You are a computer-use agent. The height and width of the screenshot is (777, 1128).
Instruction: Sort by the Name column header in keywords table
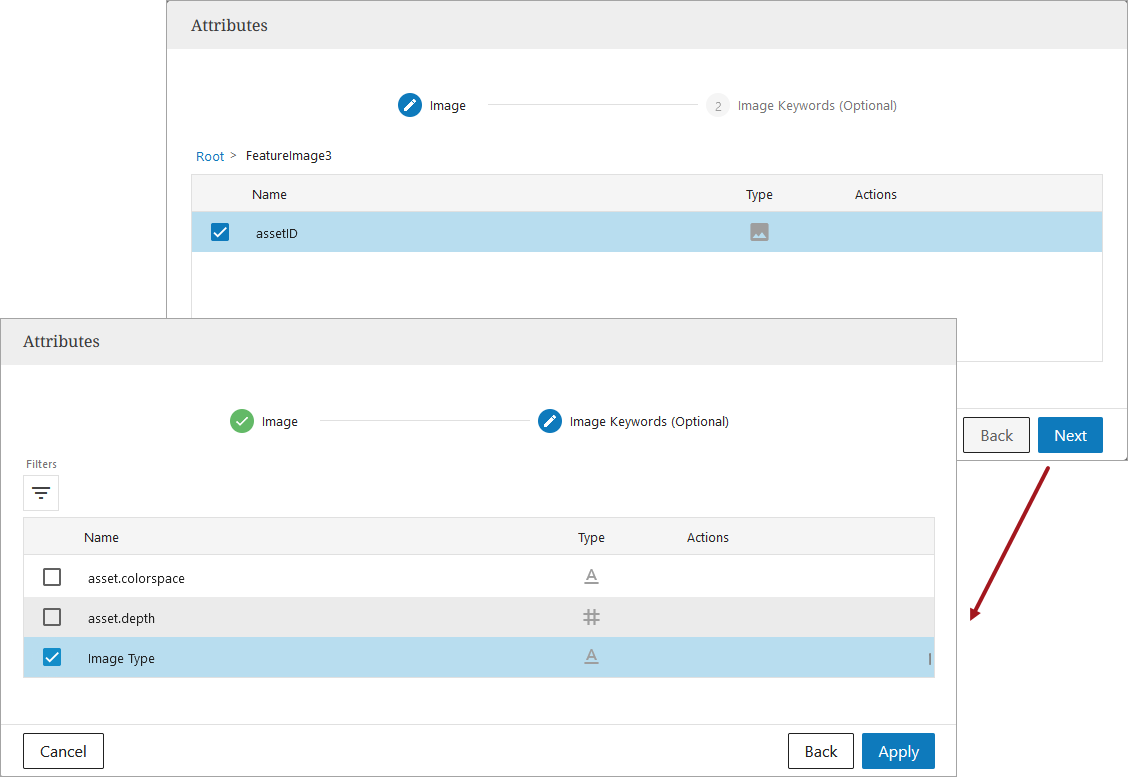click(x=101, y=537)
